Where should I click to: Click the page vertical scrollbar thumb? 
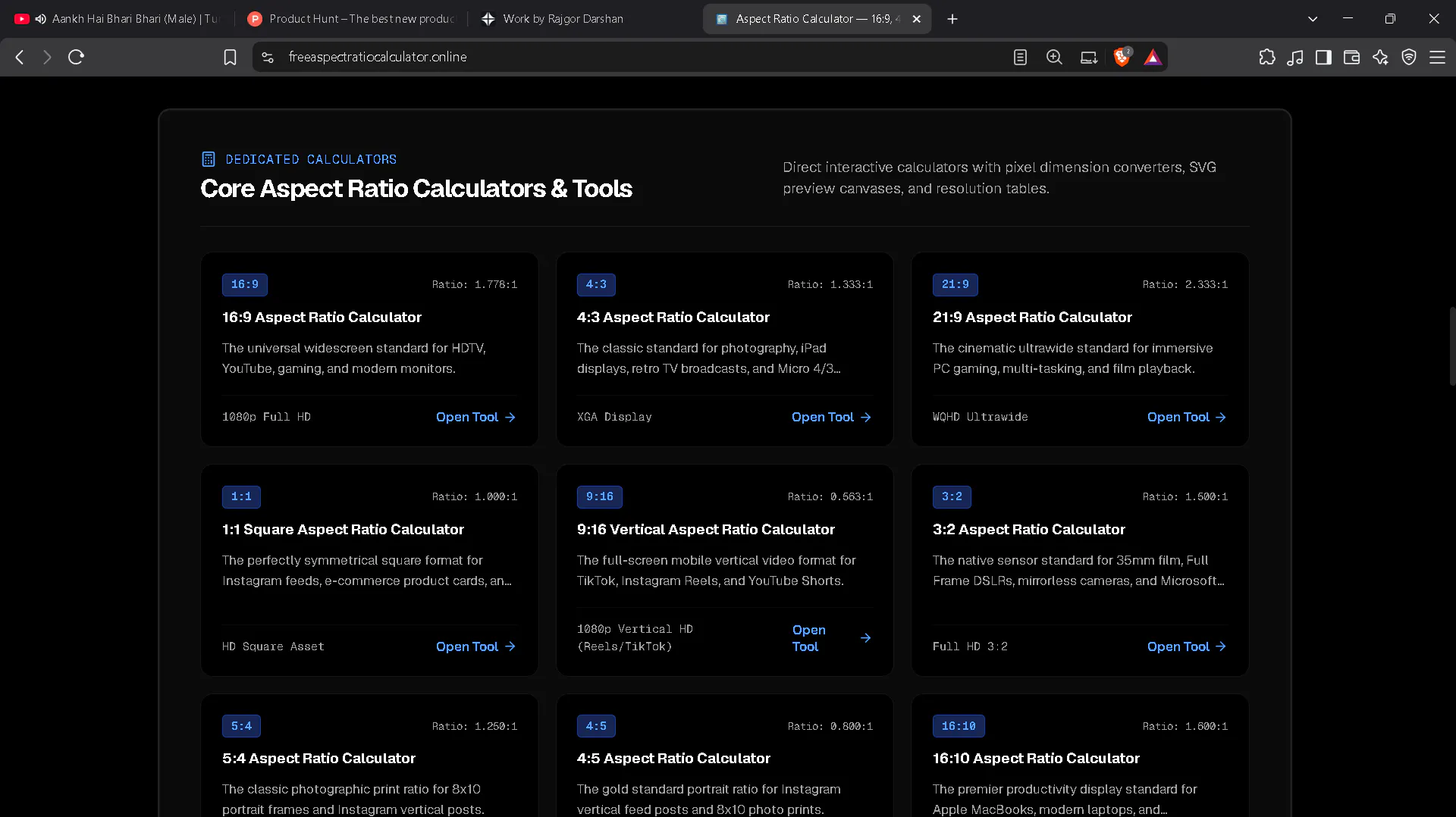pos(1452,346)
